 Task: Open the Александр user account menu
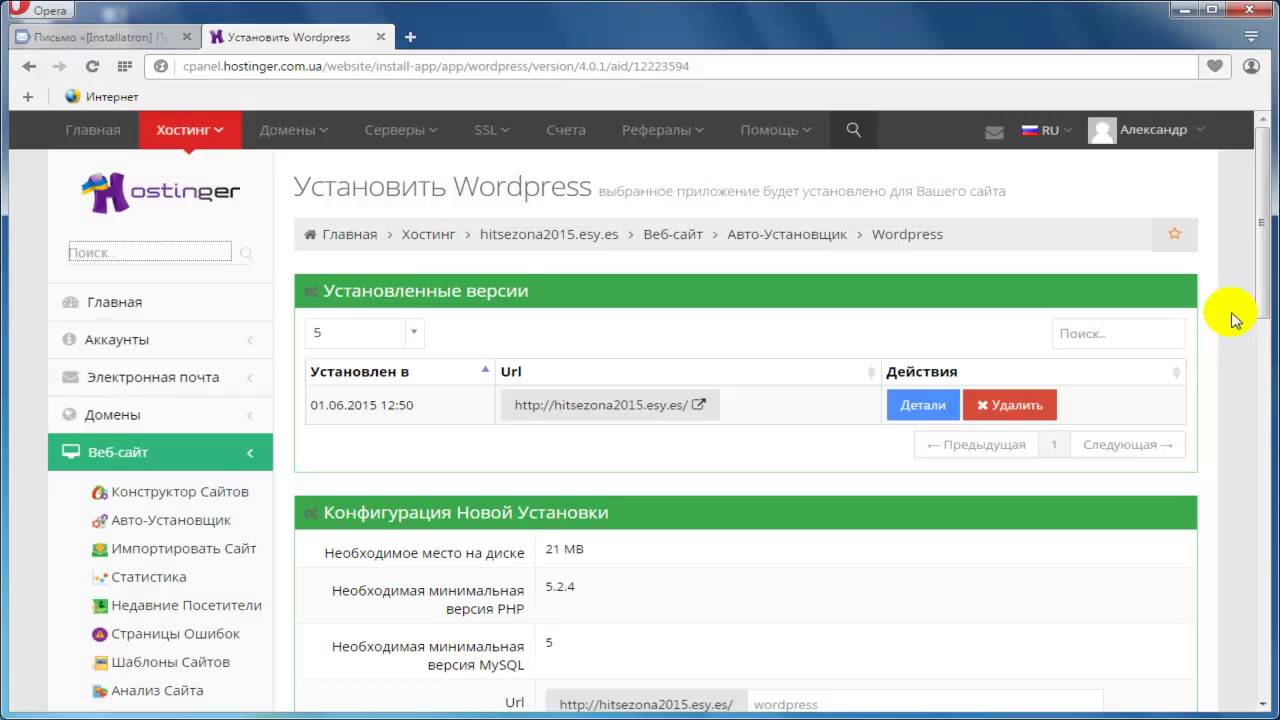pos(1147,130)
